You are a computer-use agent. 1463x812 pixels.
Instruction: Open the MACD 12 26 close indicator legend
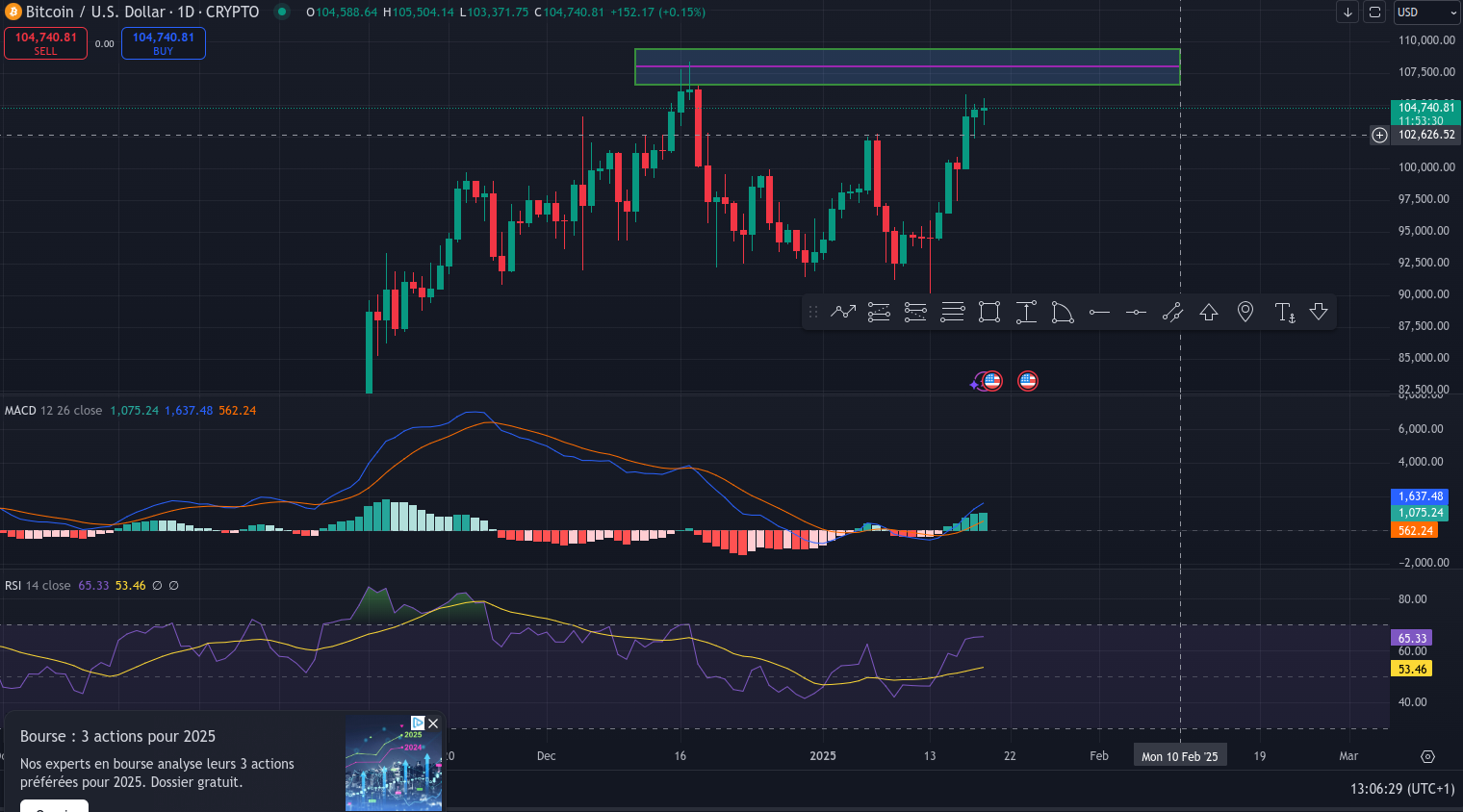coord(53,411)
